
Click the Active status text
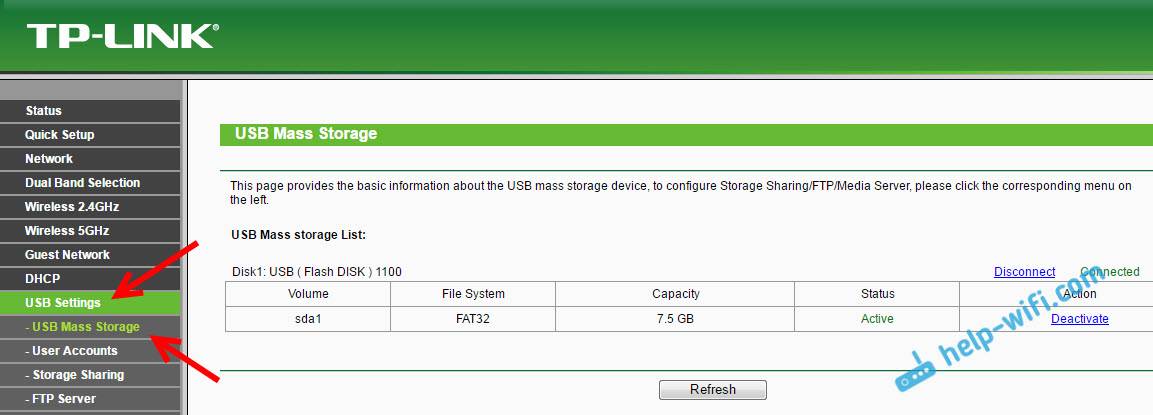877,319
